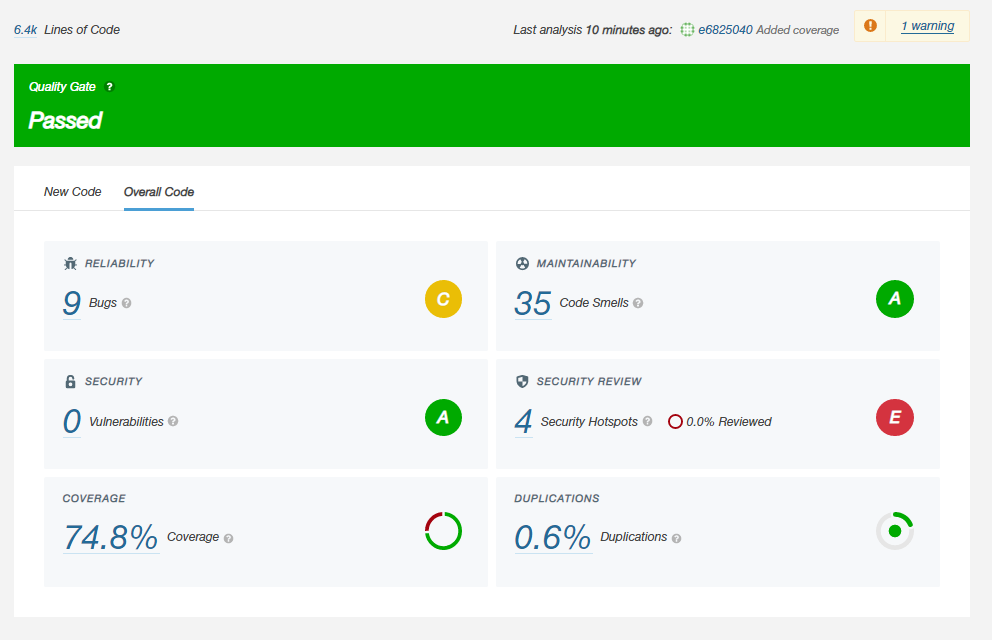Click the Security Review shield icon

point(522,381)
